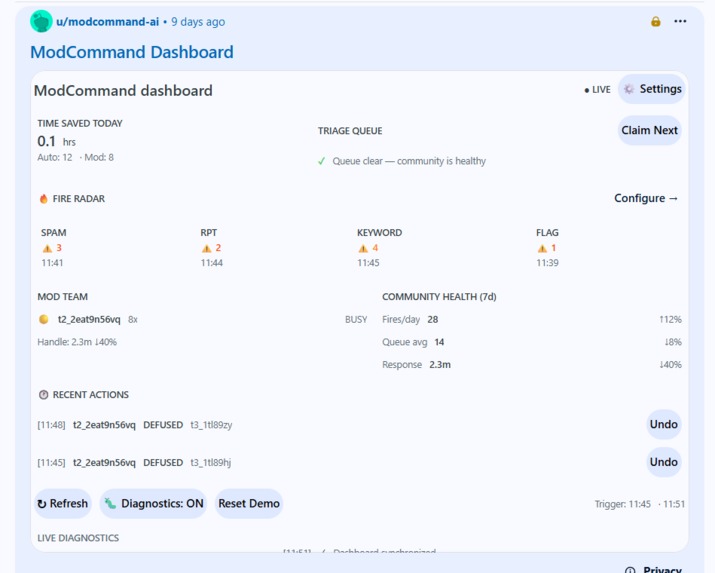Open the Configure arrow link
The height and width of the screenshot is (573, 715).
pyautogui.click(x=646, y=198)
